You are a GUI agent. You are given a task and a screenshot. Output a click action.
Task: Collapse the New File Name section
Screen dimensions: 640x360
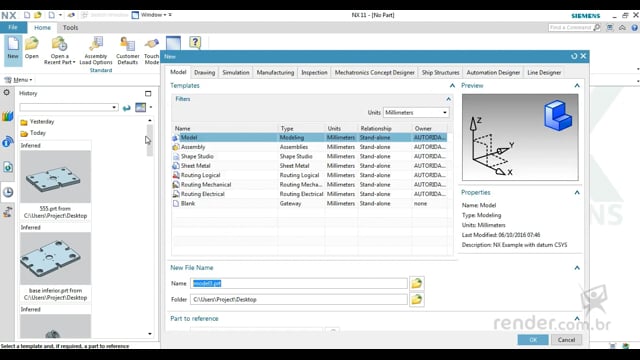click(x=577, y=268)
